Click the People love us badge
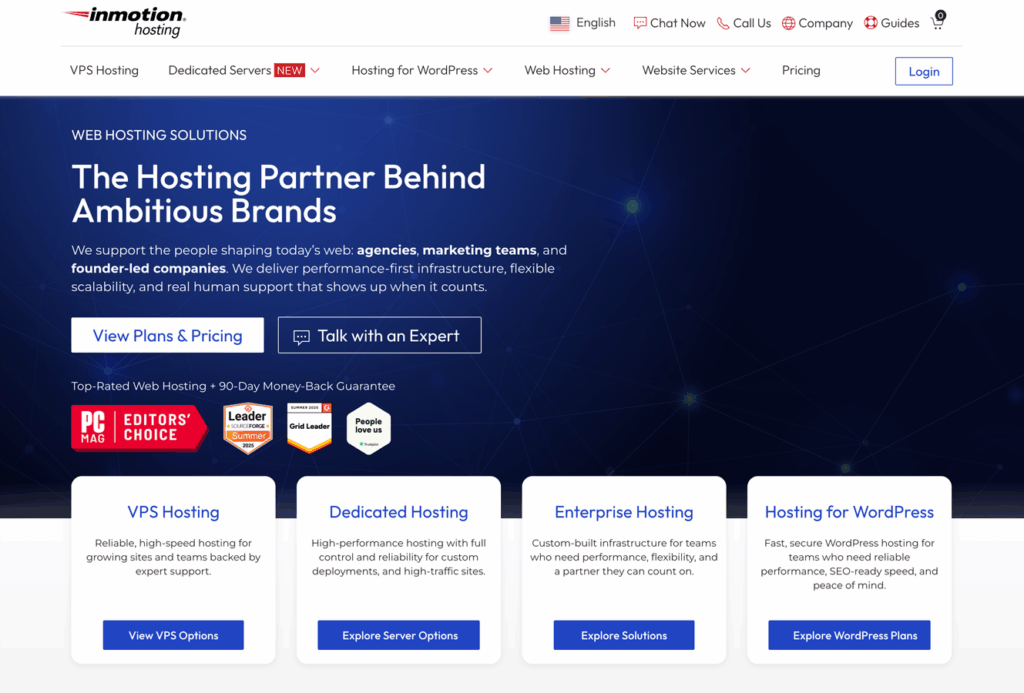The height and width of the screenshot is (693, 1024). [368, 428]
